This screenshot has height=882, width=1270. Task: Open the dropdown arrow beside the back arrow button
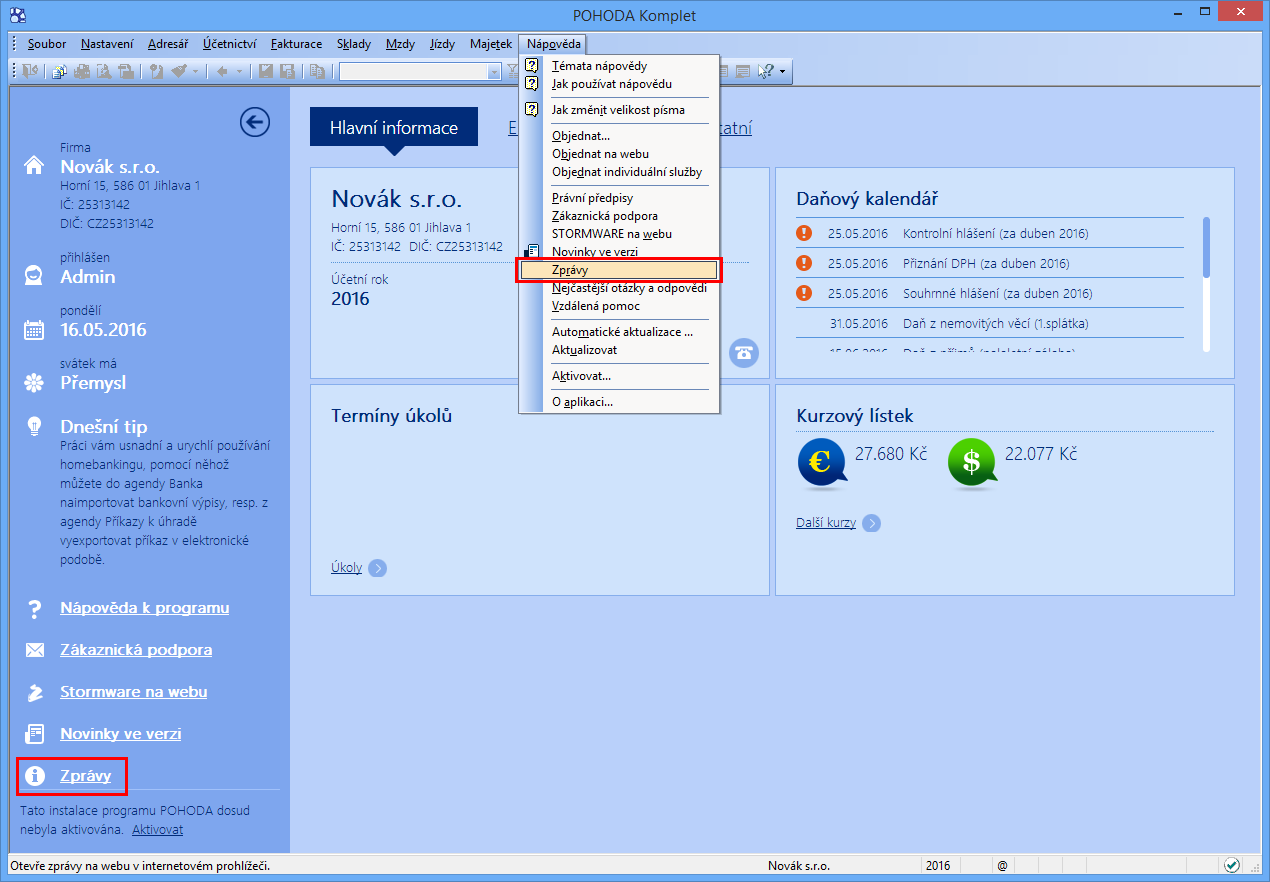point(238,71)
